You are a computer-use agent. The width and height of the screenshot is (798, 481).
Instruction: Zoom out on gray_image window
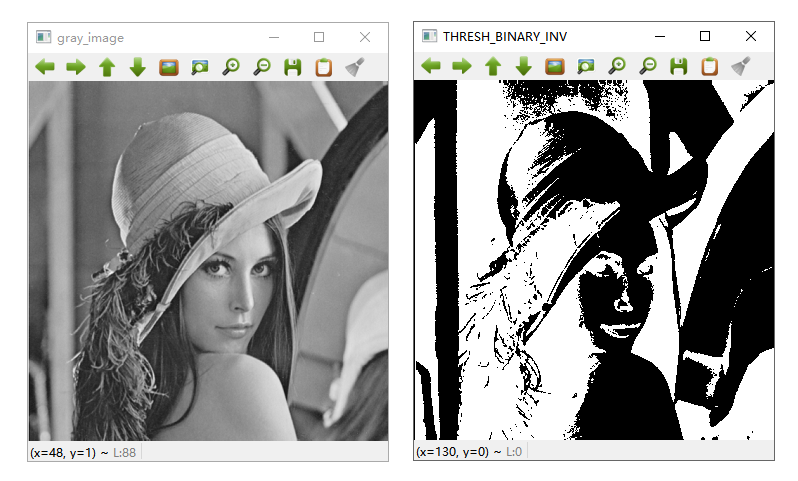(x=262, y=67)
